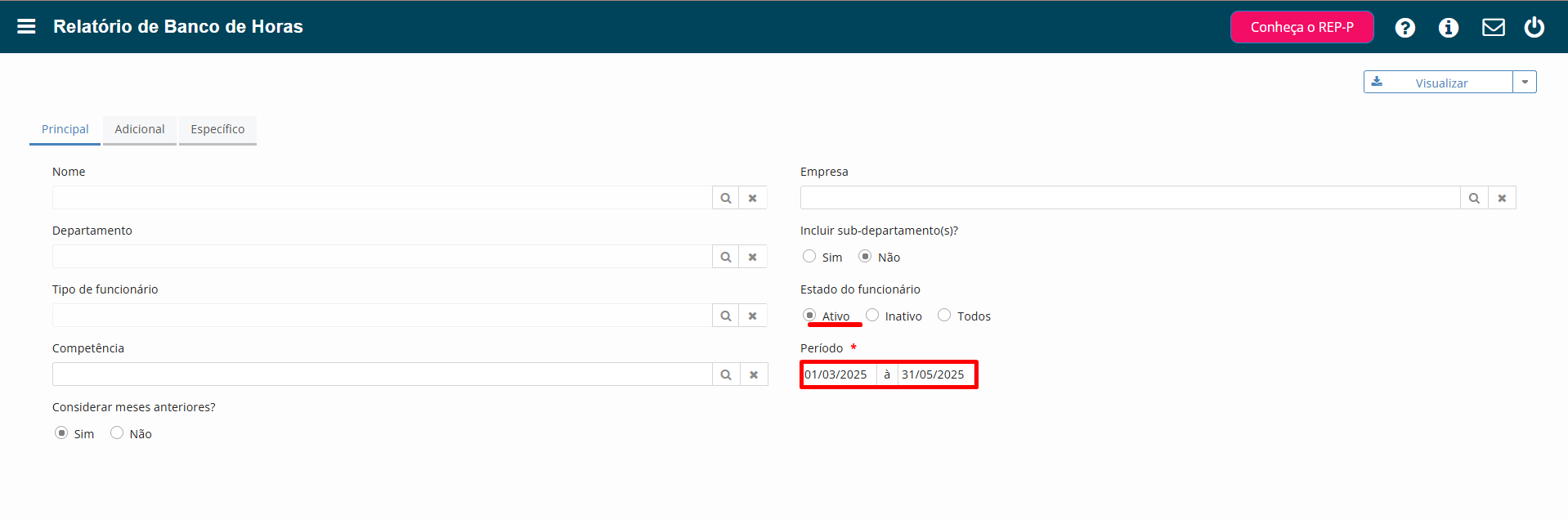Image resolution: width=1568 pixels, height=520 pixels.
Task: Switch to the Principal tab
Action: pos(65,129)
